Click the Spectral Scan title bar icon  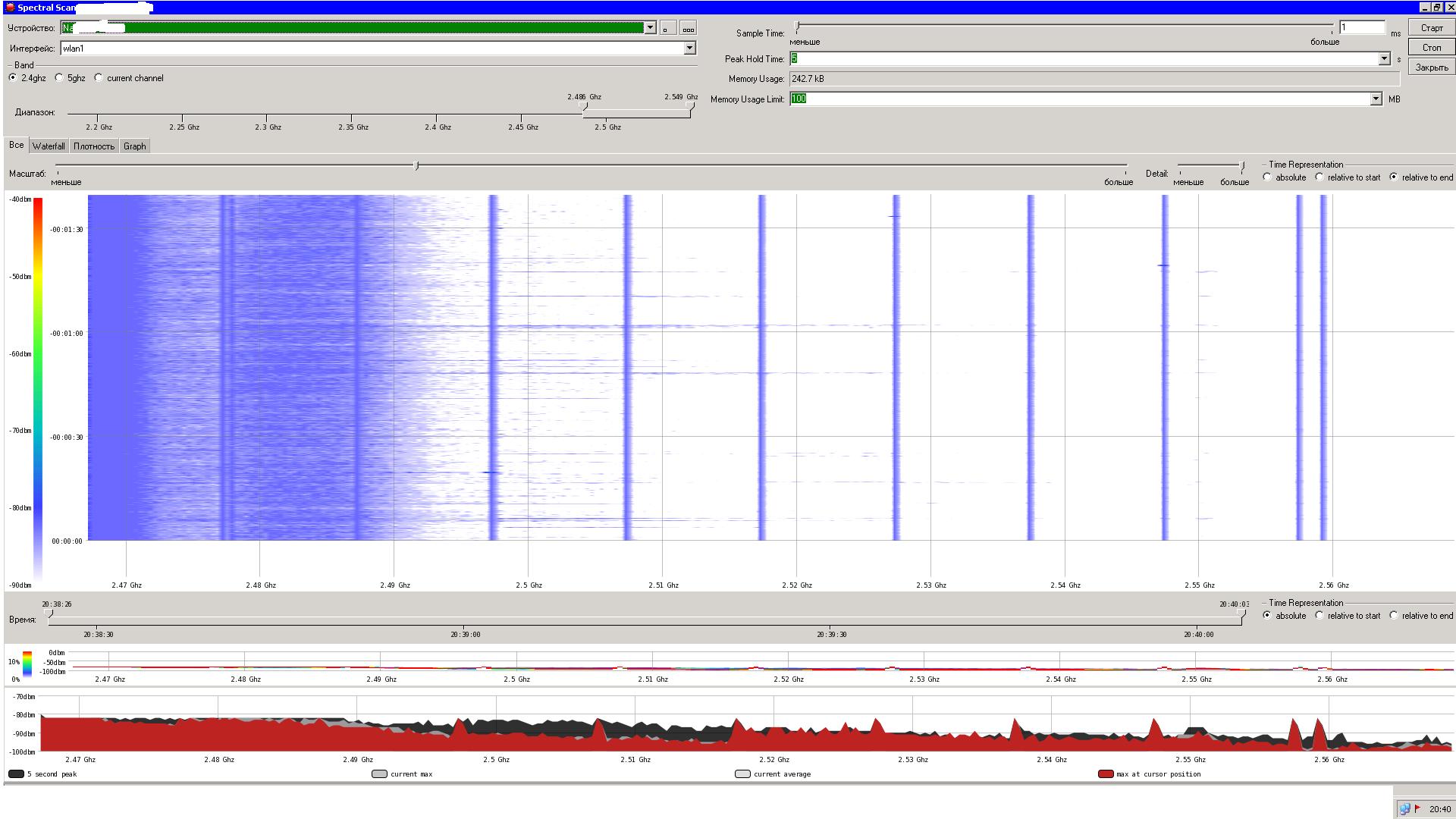[10, 8]
